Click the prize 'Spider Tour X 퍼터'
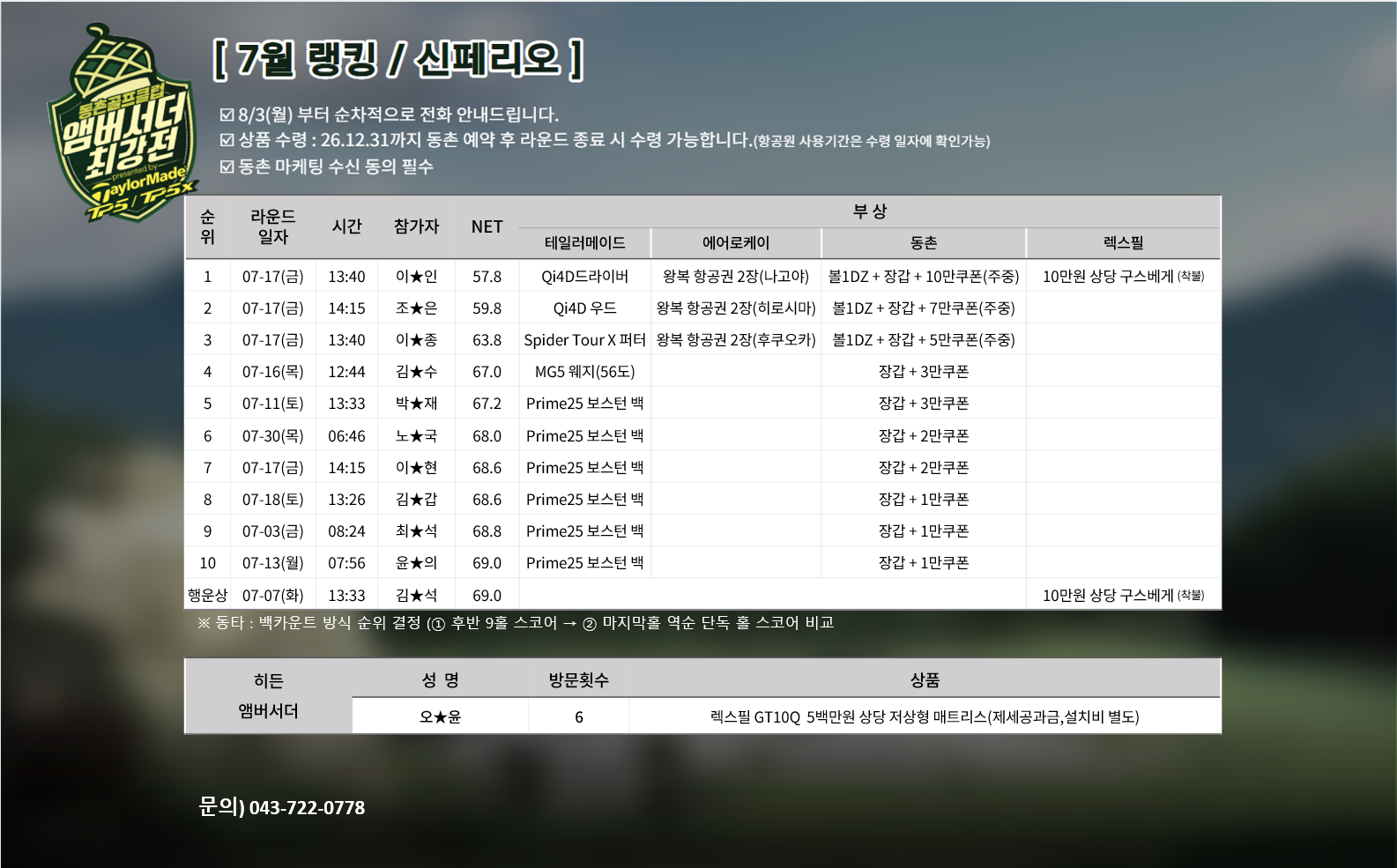Viewport: 1397px width, 868px height. [585, 340]
